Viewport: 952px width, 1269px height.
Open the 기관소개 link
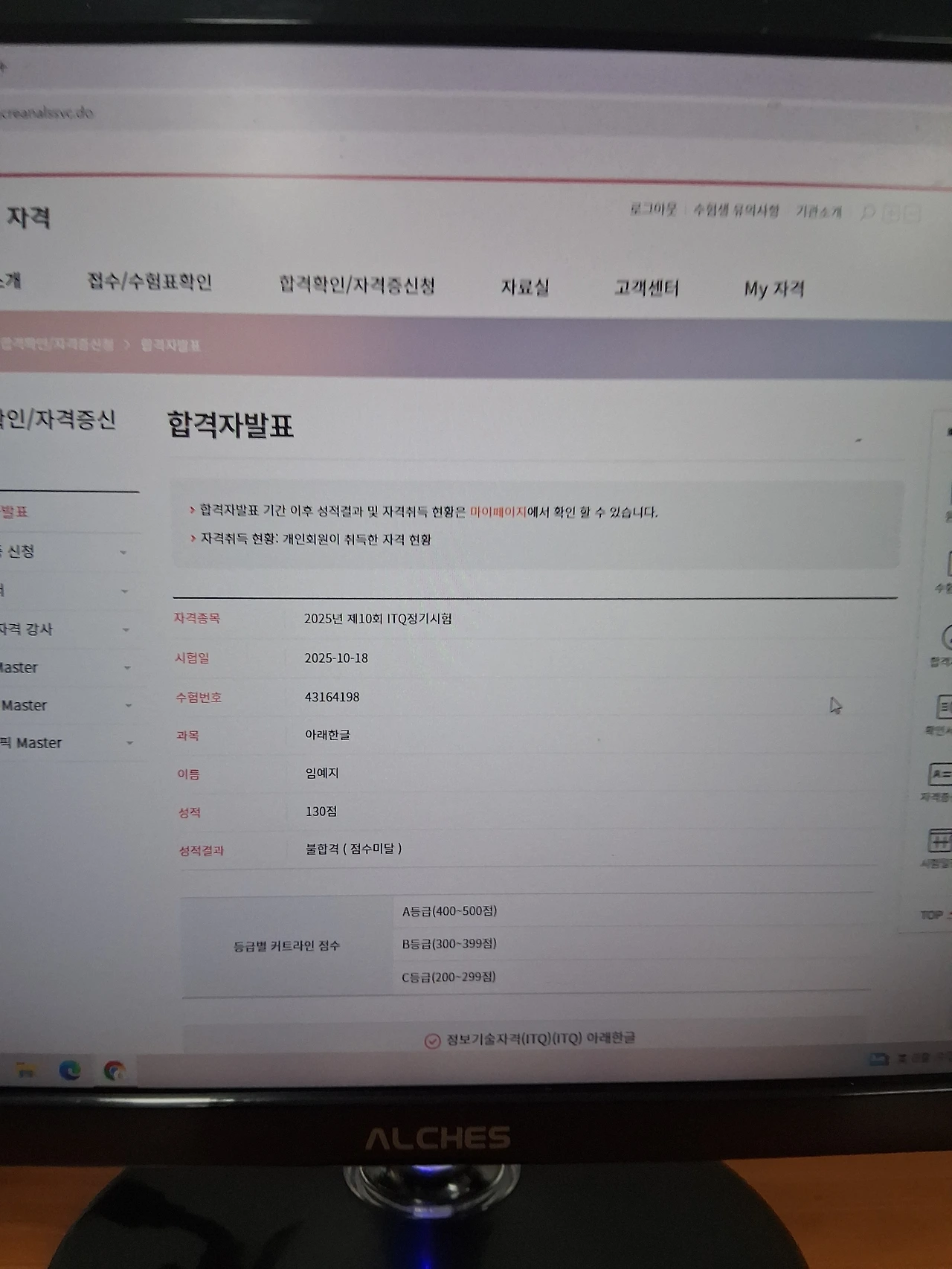point(819,212)
